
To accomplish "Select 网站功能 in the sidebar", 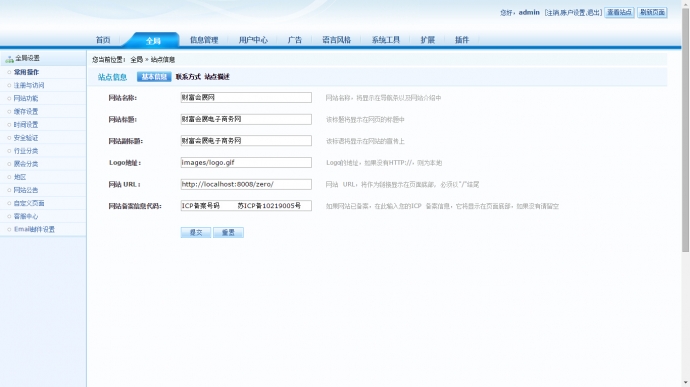I will pos(26,99).
